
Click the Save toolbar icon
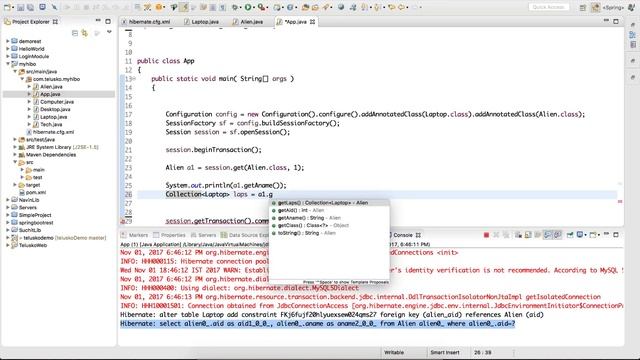click(21, 7)
